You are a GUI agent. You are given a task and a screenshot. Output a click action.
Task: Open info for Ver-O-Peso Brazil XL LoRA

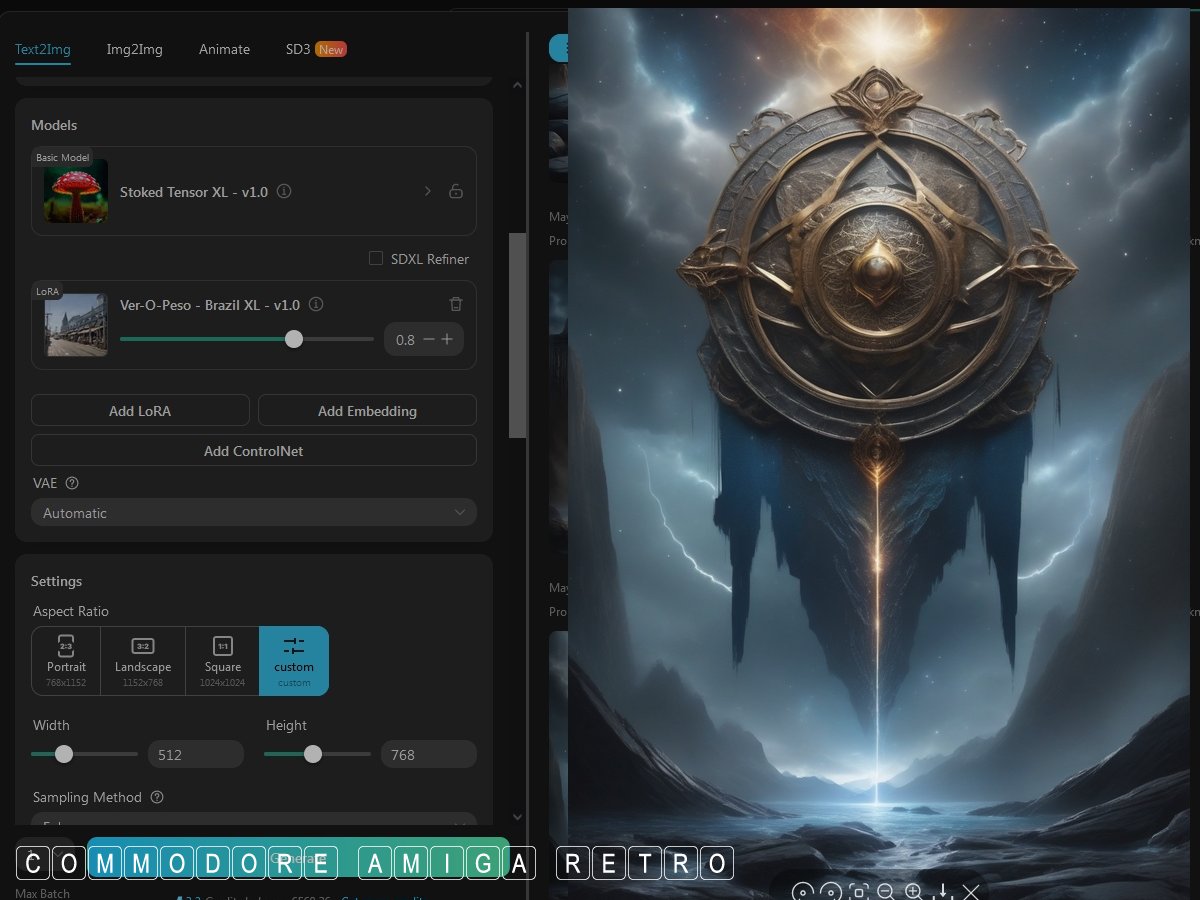pos(316,304)
